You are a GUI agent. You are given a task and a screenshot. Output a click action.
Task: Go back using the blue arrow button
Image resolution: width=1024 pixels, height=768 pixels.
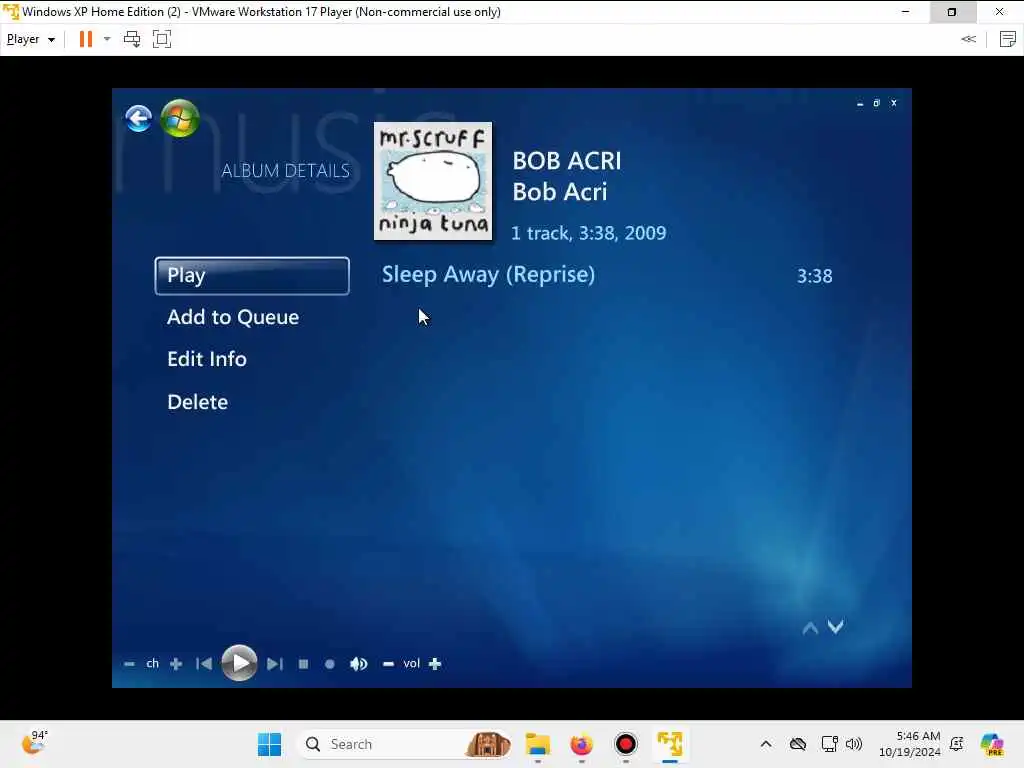click(x=138, y=119)
